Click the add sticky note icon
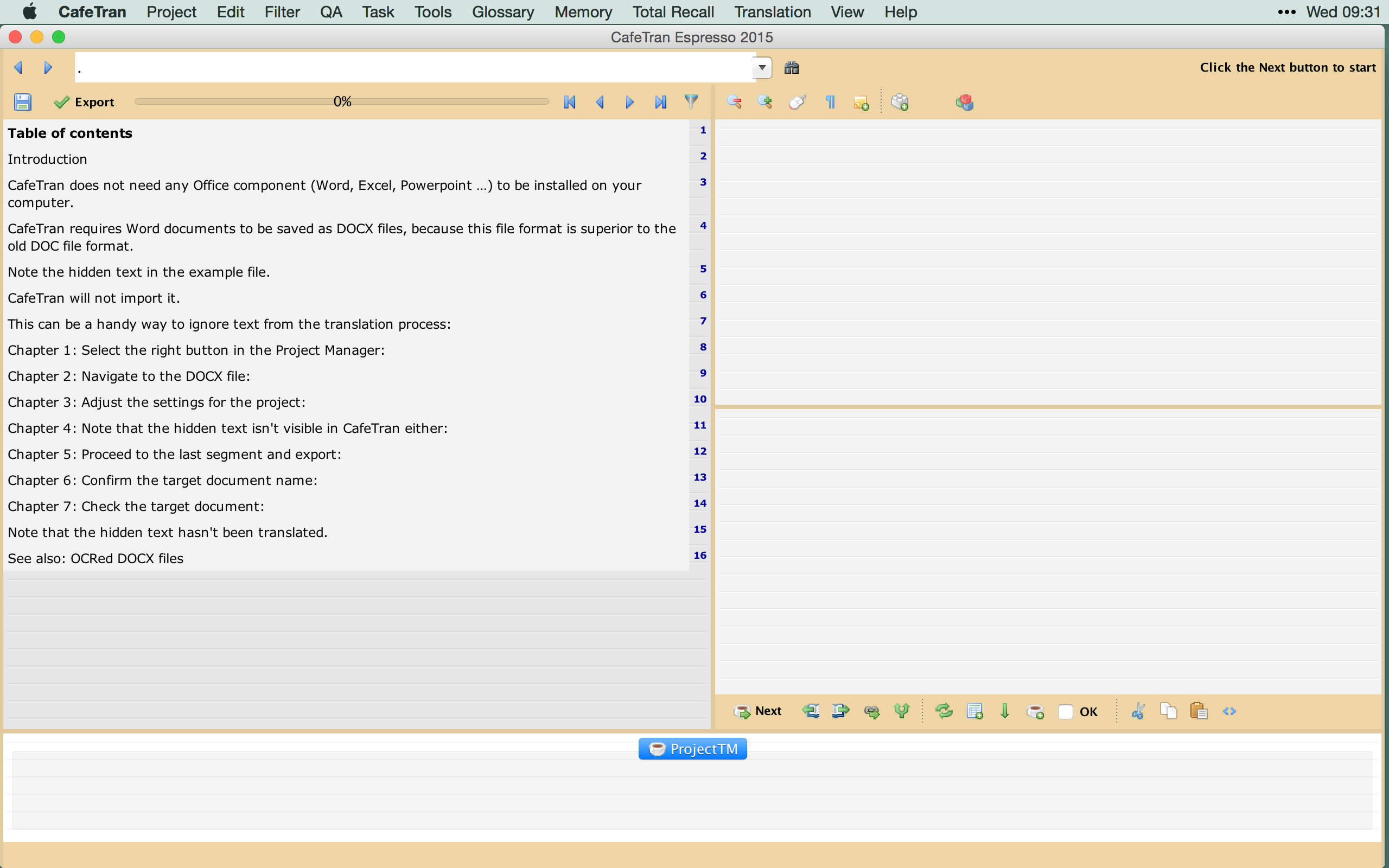This screenshot has width=1389, height=868. click(x=861, y=103)
